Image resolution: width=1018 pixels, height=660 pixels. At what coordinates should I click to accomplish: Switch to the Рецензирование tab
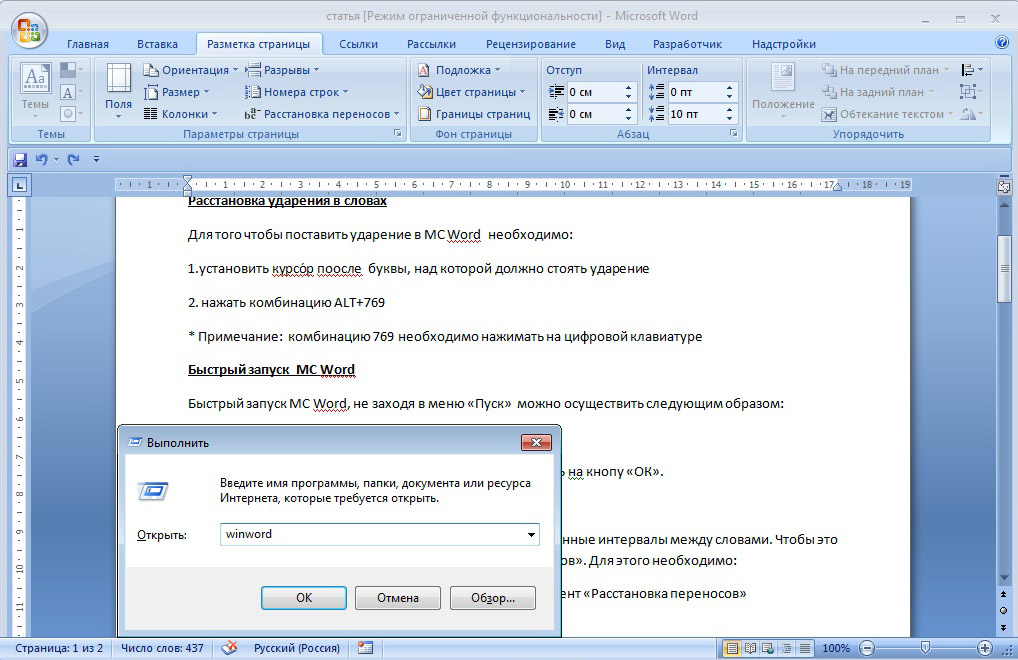(530, 44)
